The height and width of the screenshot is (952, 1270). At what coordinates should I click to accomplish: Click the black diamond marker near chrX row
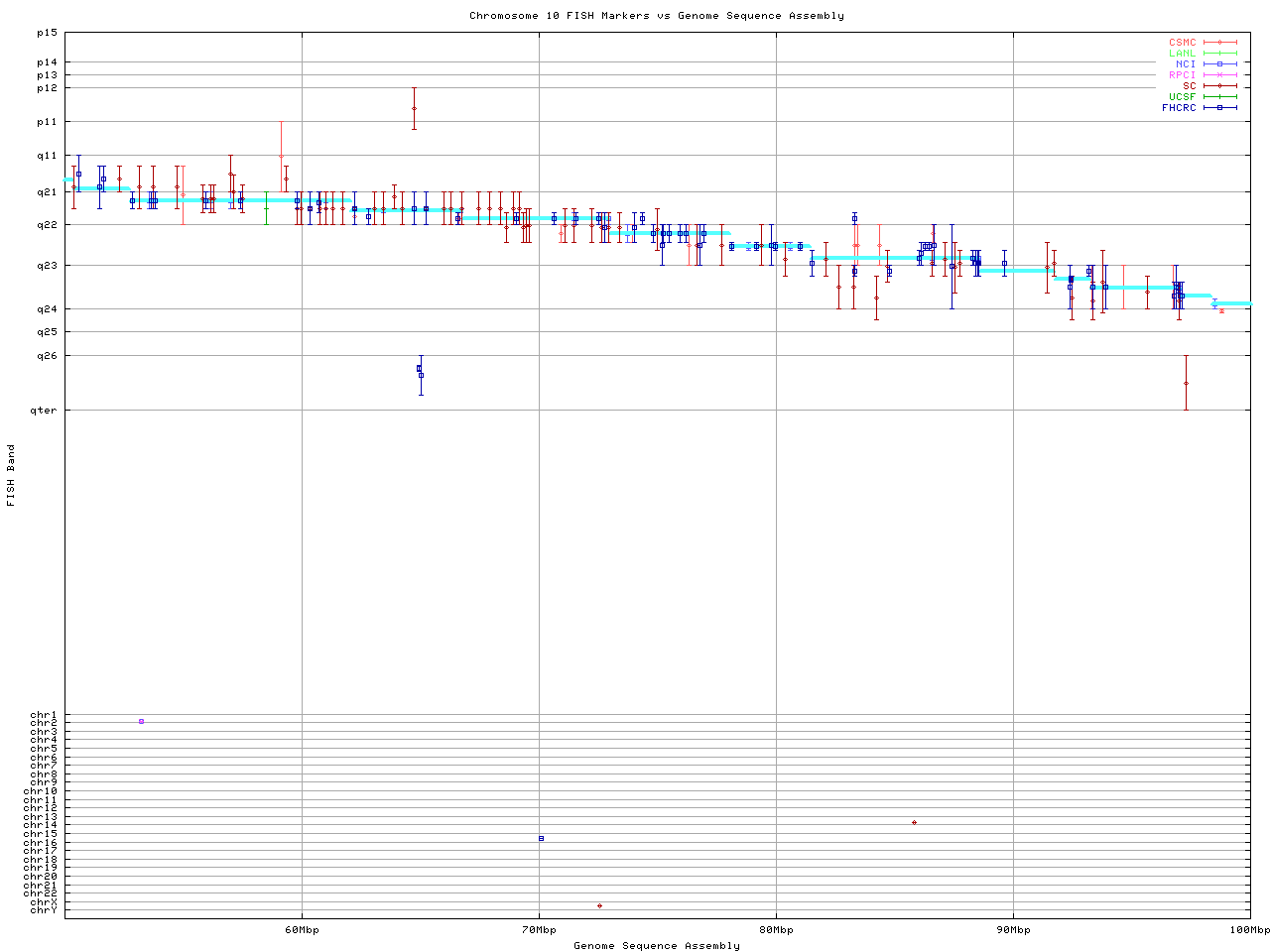coord(599,905)
